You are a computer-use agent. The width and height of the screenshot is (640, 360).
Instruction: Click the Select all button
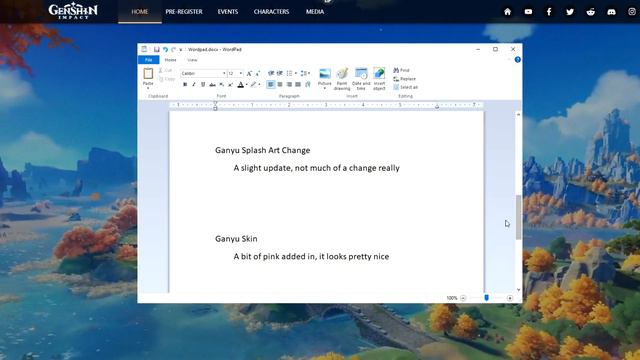pos(405,87)
